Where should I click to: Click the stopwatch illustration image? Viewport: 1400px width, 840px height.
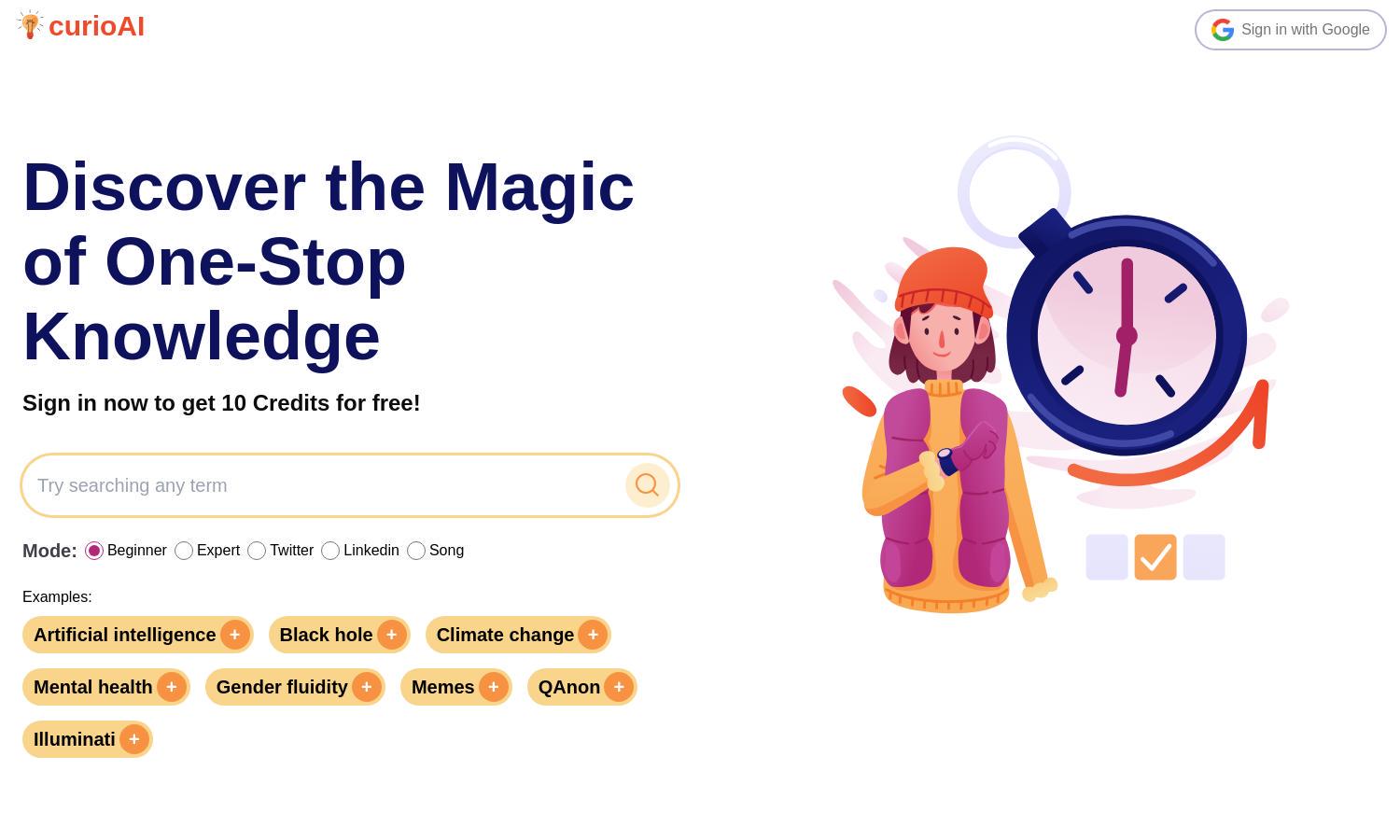[1061, 374]
